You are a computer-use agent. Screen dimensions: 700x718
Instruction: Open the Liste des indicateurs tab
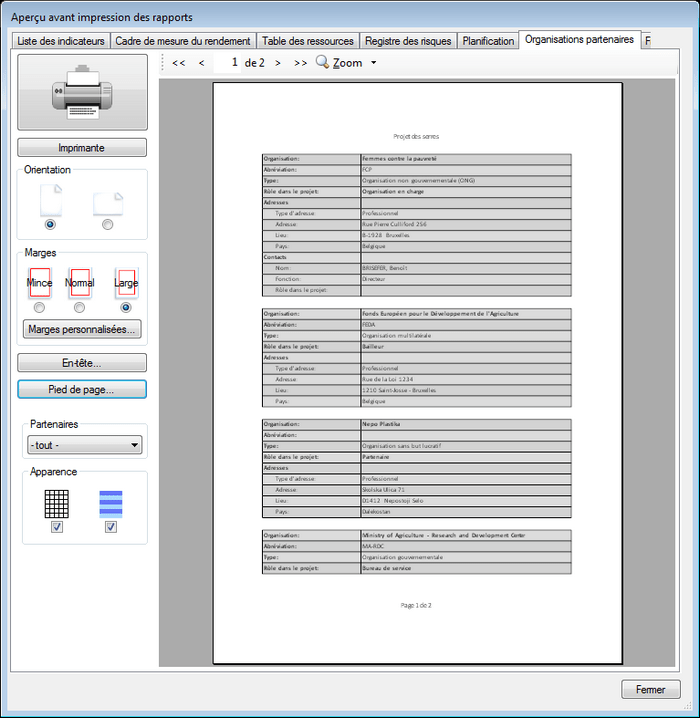[x=61, y=41]
